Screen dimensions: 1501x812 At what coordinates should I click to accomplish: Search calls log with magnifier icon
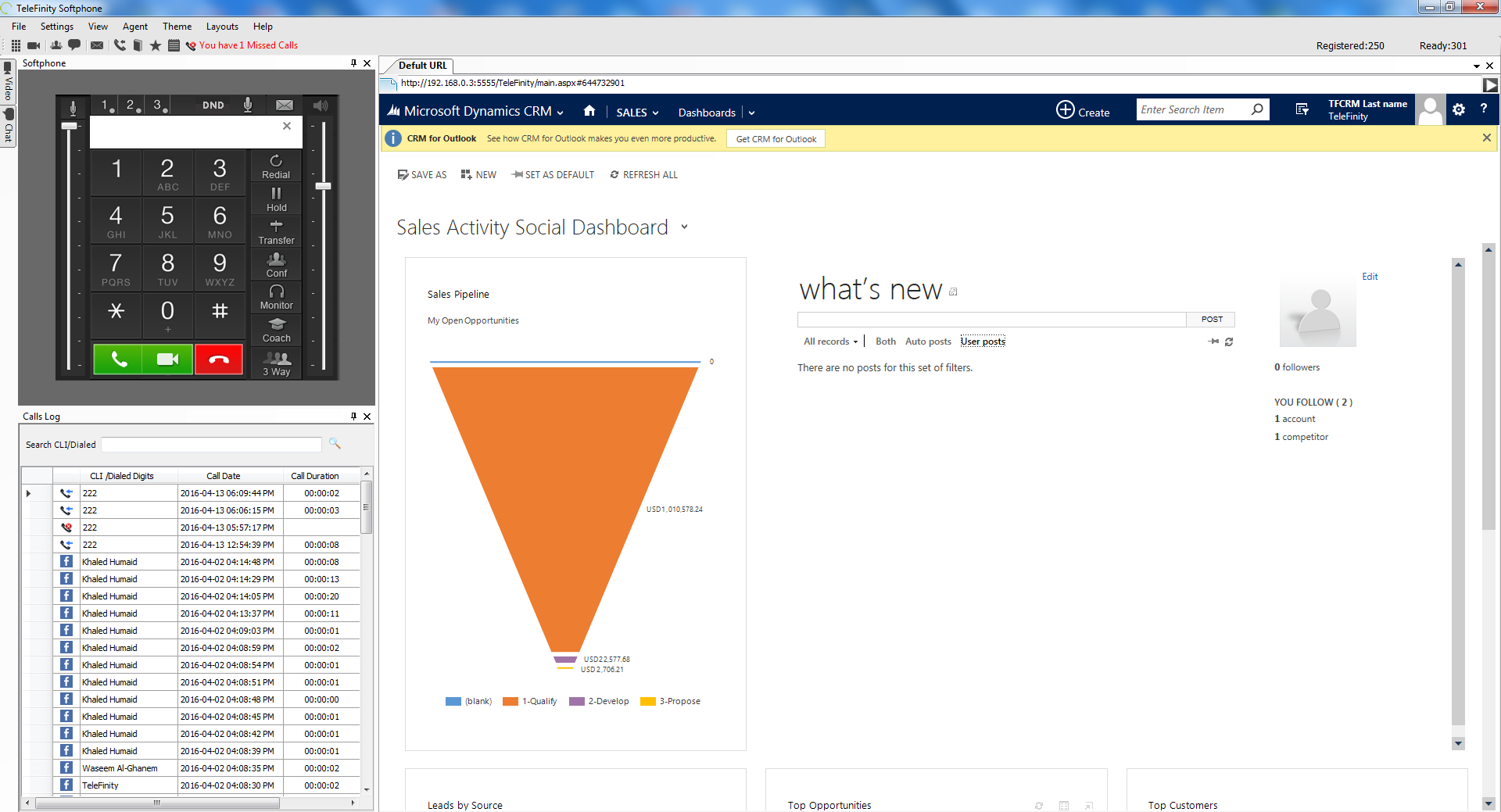pos(335,443)
